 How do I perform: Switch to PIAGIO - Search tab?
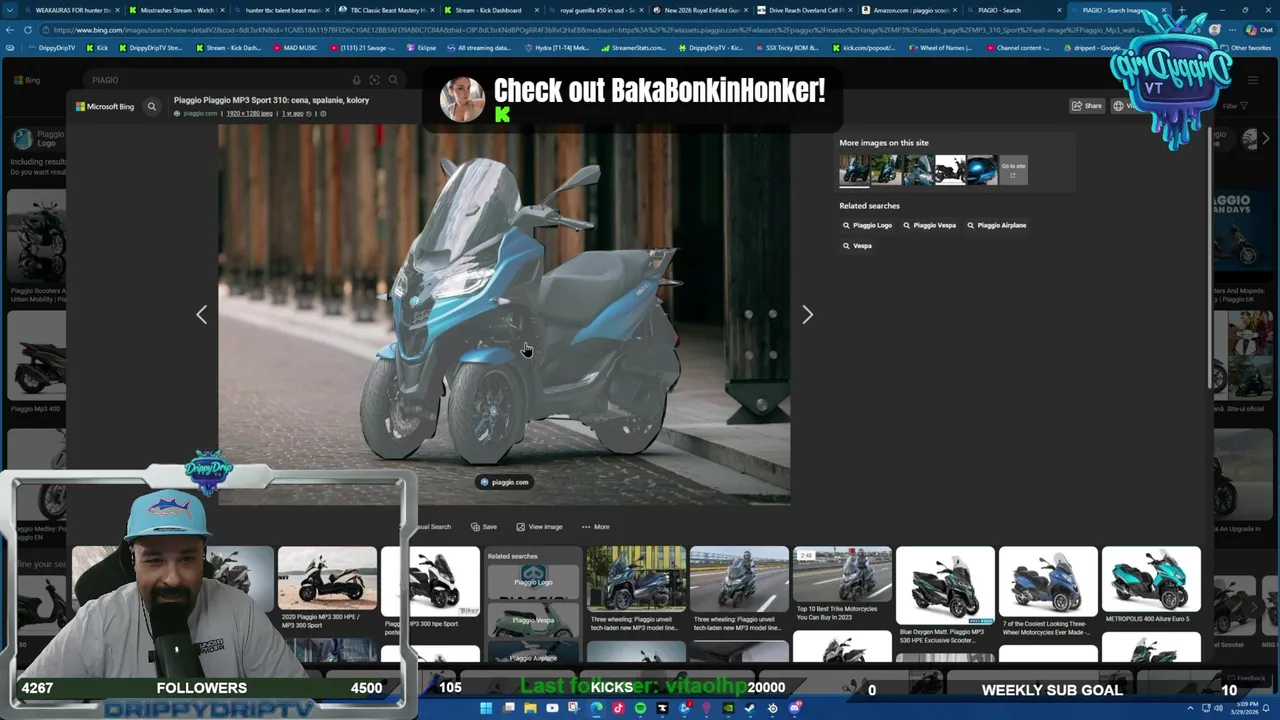click(x=1012, y=10)
